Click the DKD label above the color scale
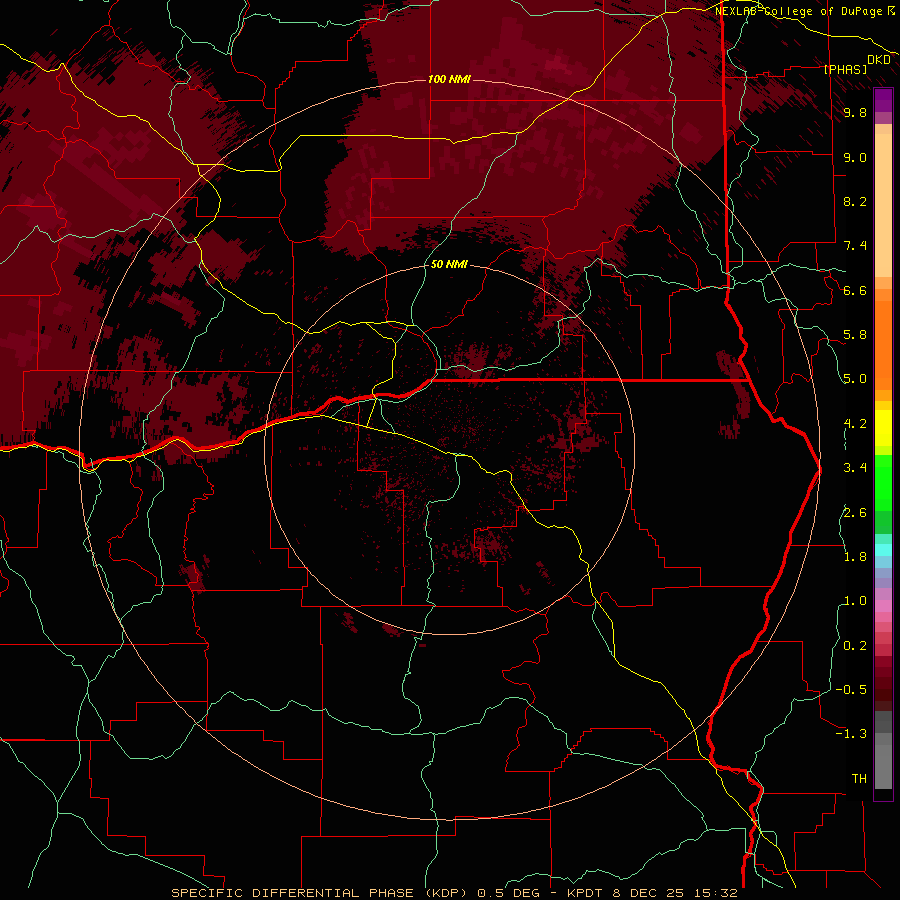Image resolution: width=900 pixels, height=900 pixels. pyautogui.click(x=879, y=60)
